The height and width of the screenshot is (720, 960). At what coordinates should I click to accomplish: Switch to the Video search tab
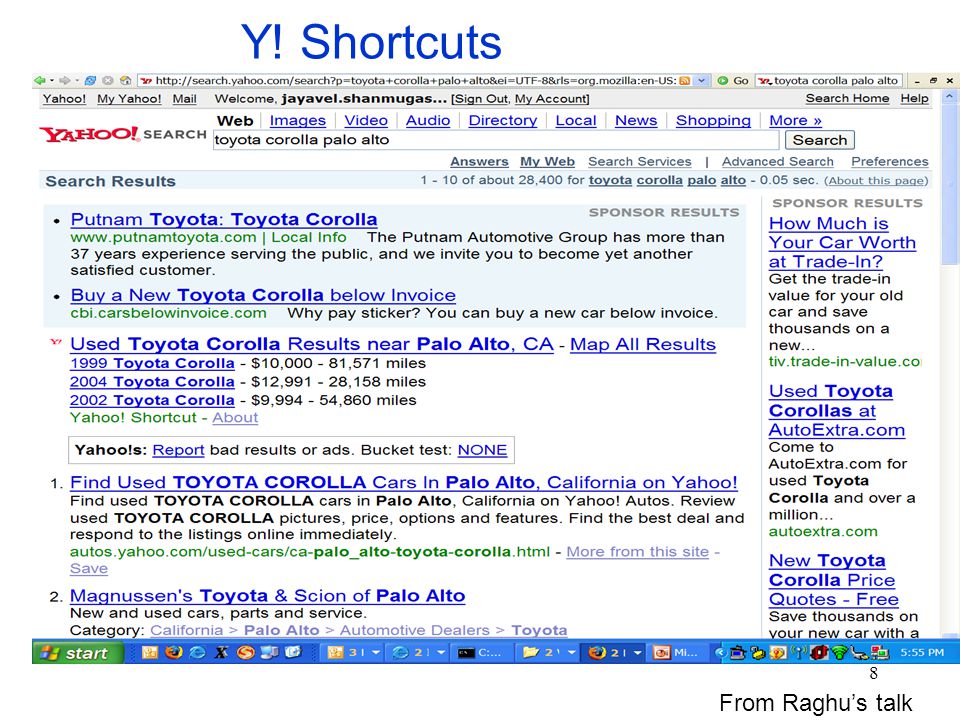366,121
